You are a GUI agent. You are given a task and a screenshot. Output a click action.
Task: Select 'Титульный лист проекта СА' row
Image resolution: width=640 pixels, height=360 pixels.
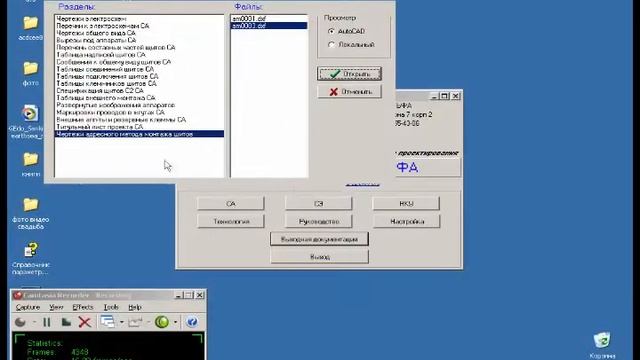tap(139, 127)
